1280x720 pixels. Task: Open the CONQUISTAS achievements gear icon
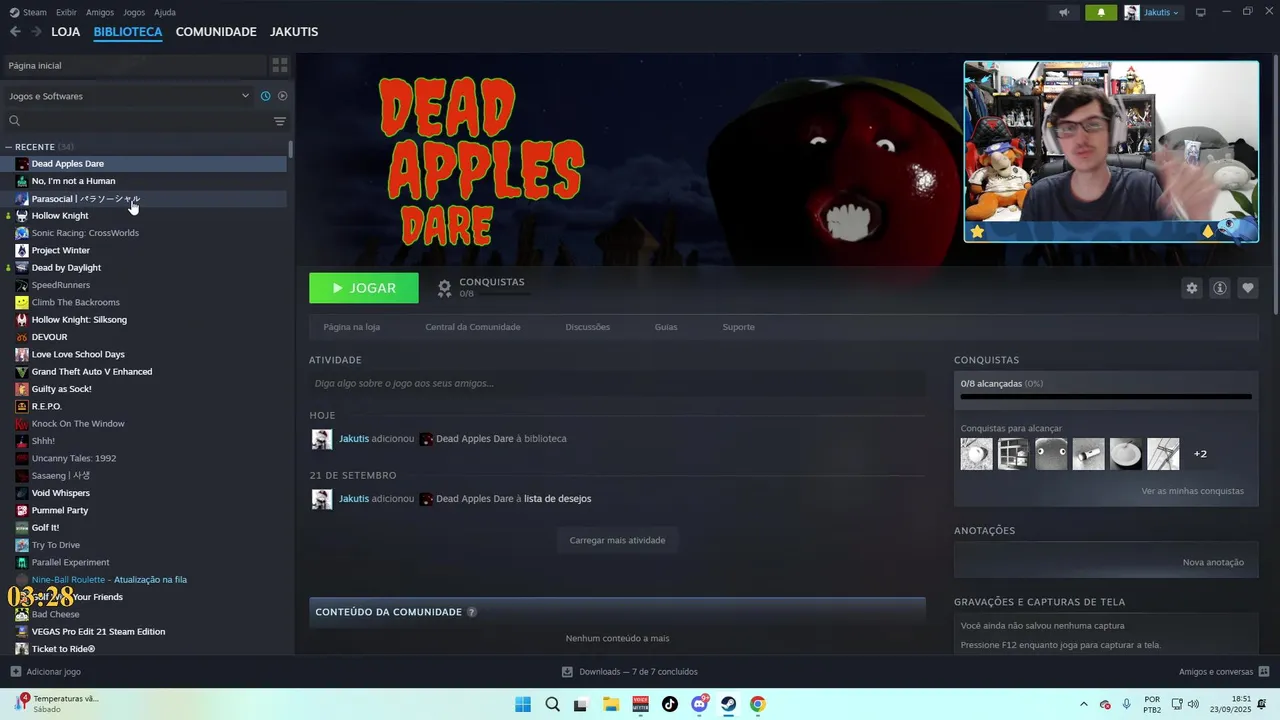(445, 288)
